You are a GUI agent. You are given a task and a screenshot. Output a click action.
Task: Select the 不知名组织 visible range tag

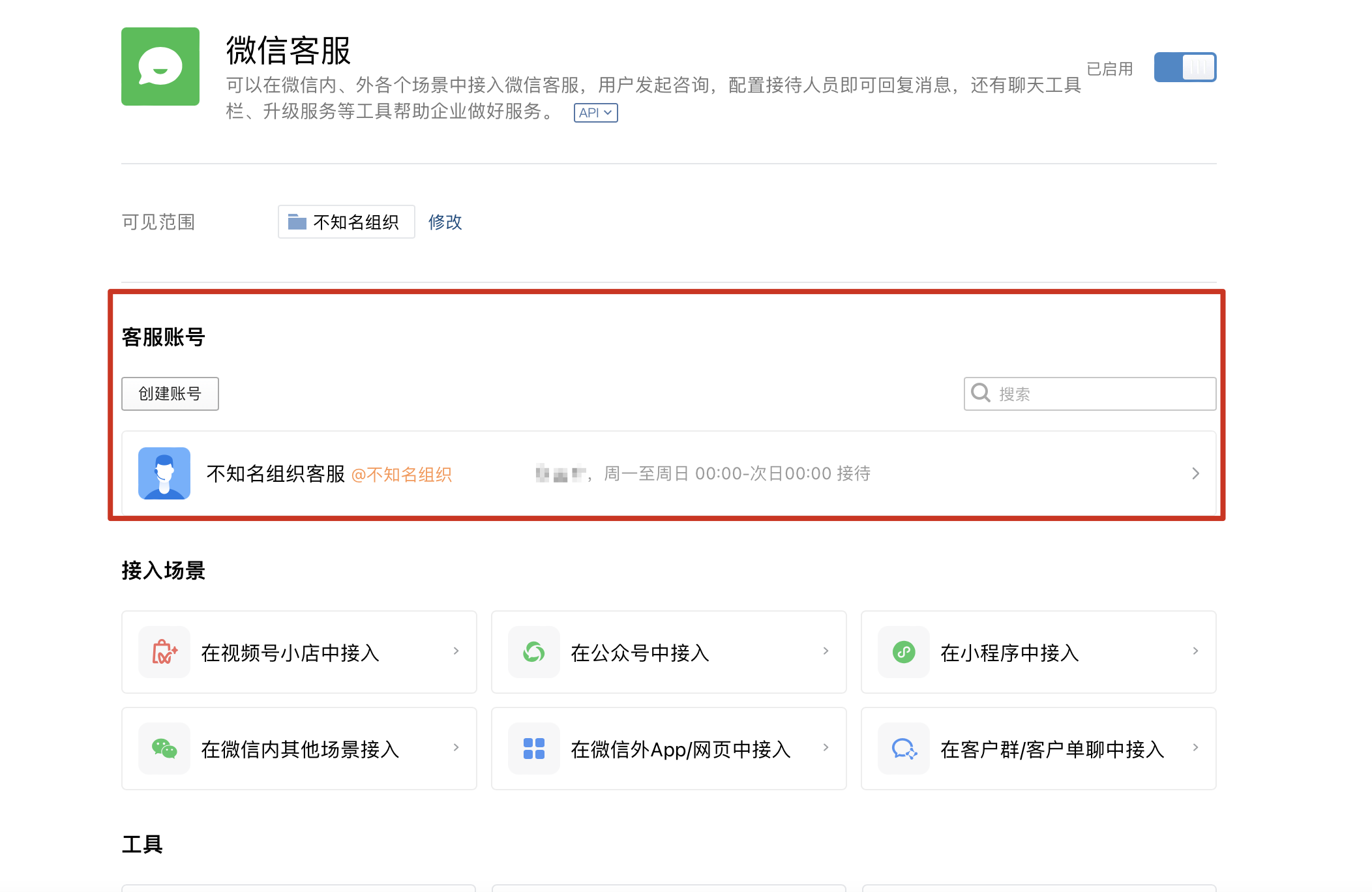click(x=346, y=222)
